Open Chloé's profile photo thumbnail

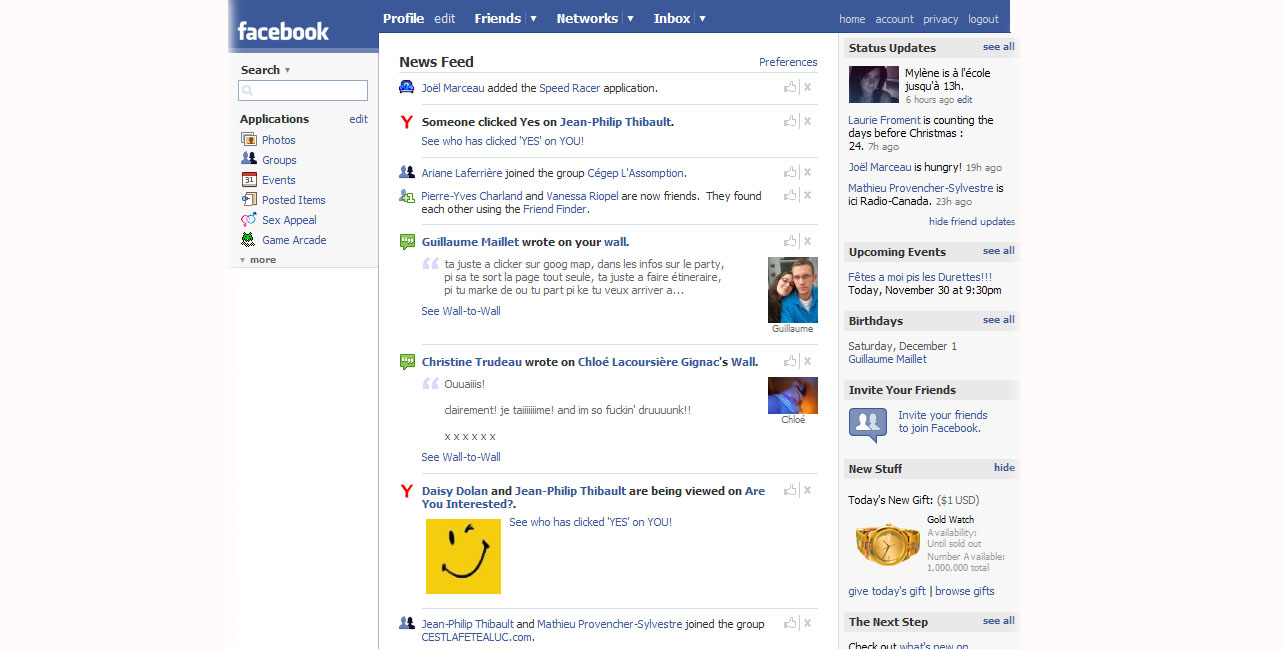[x=792, y=395]
